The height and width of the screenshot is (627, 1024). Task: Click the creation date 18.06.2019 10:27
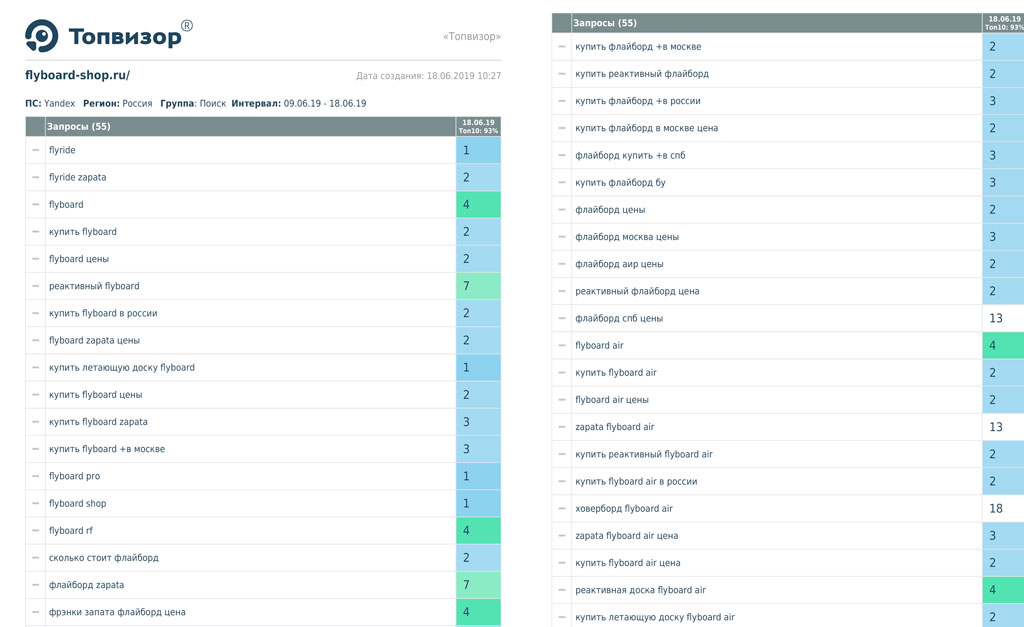[x=464, y=76]
